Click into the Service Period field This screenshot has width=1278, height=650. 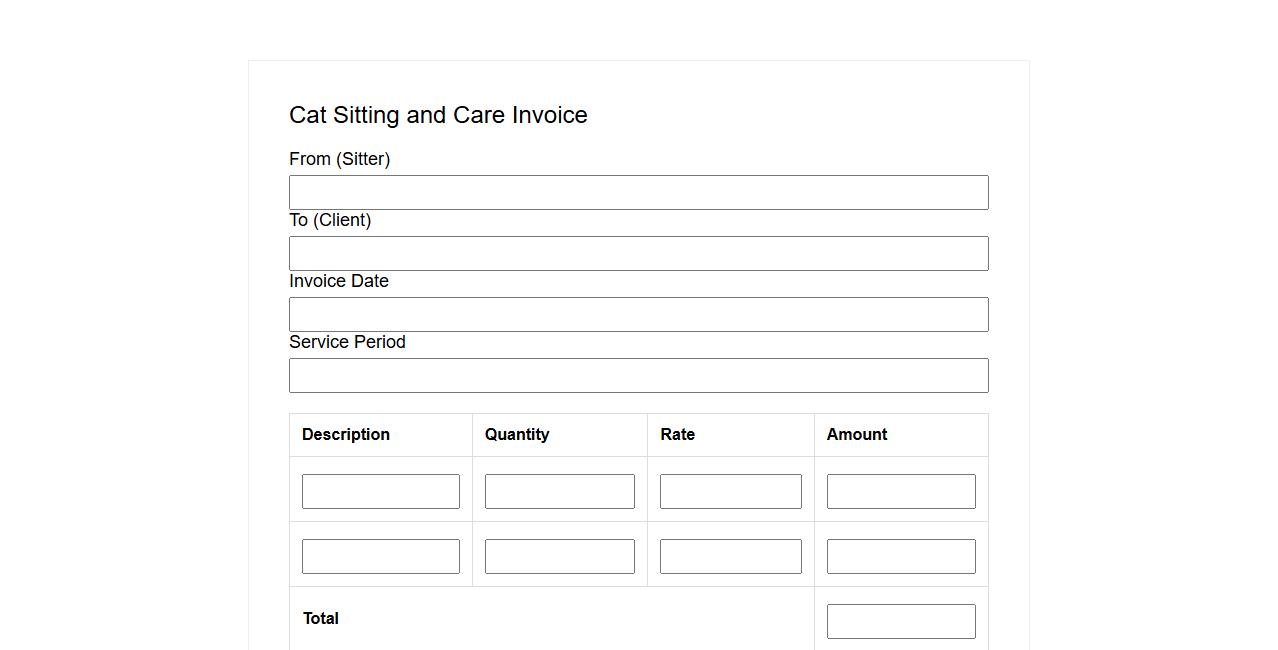click(x=638, y=376)
